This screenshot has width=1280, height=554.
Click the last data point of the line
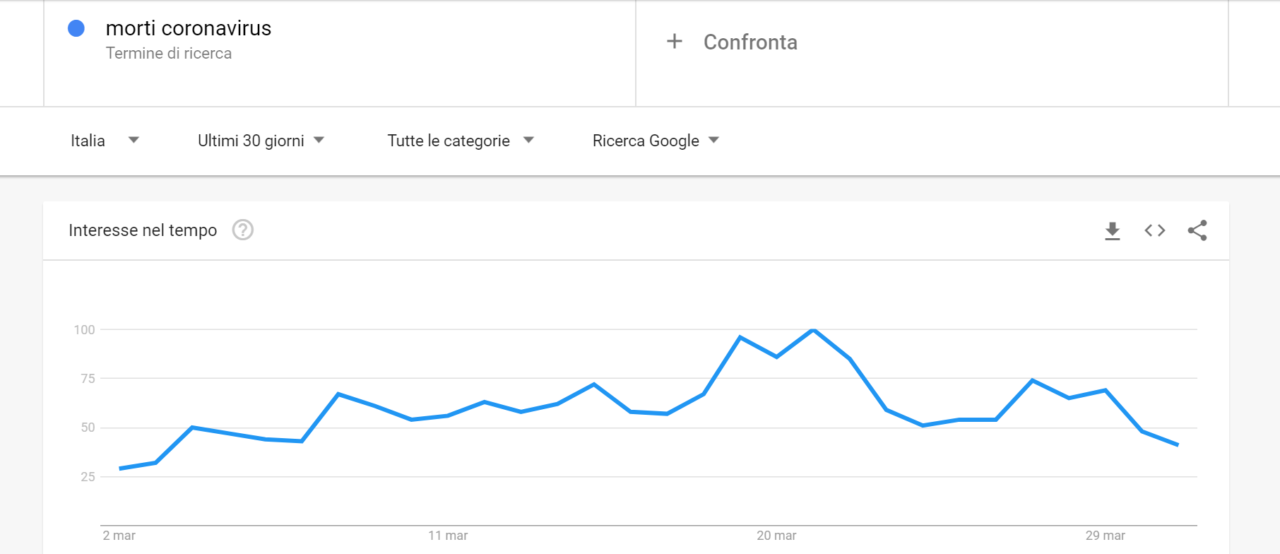(x=1178, y=445)
